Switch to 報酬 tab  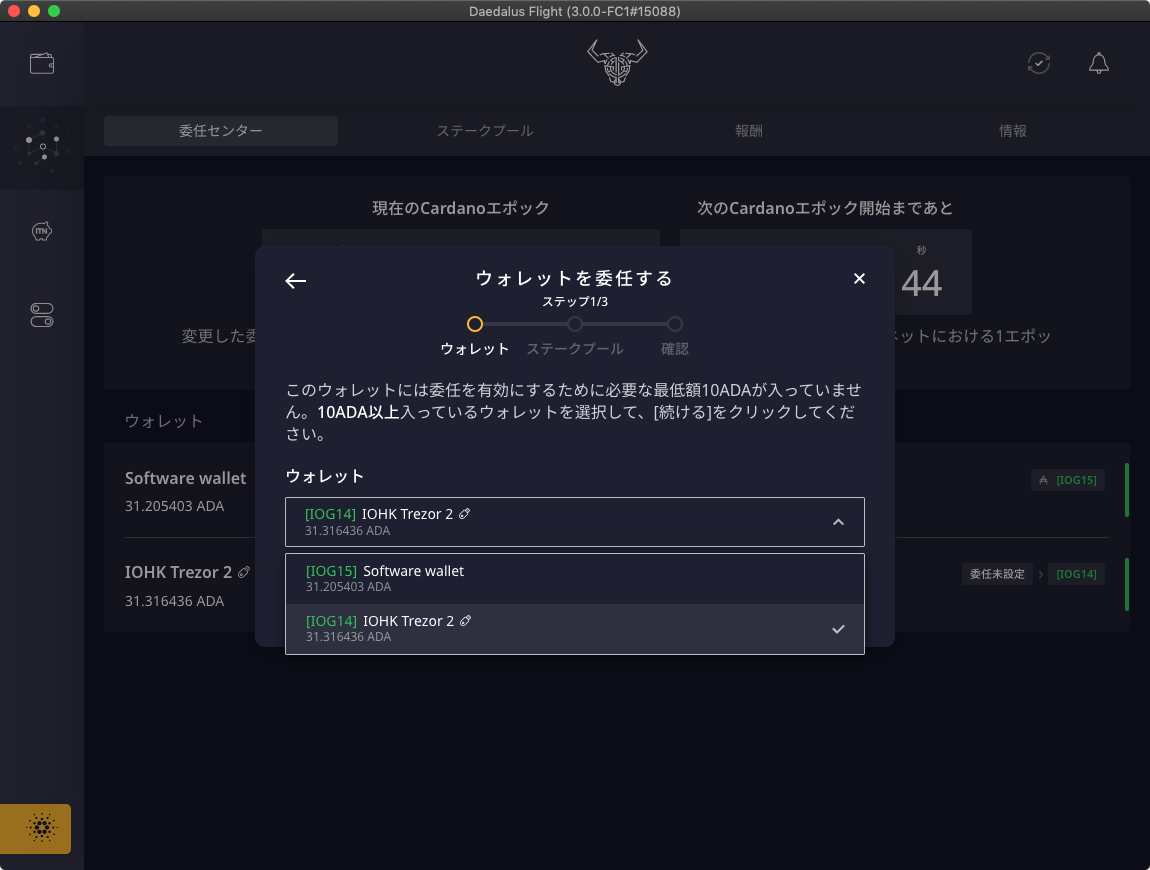coord(749,131)
